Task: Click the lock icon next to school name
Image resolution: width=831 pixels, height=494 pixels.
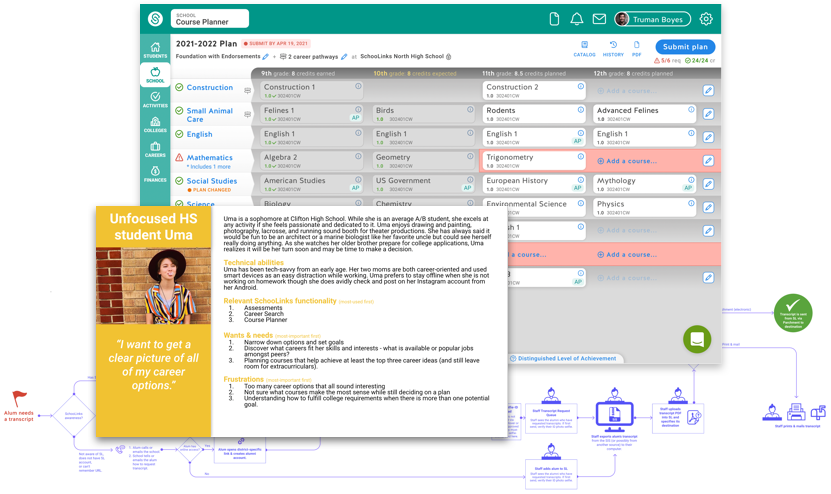Action: click(448, 57)
